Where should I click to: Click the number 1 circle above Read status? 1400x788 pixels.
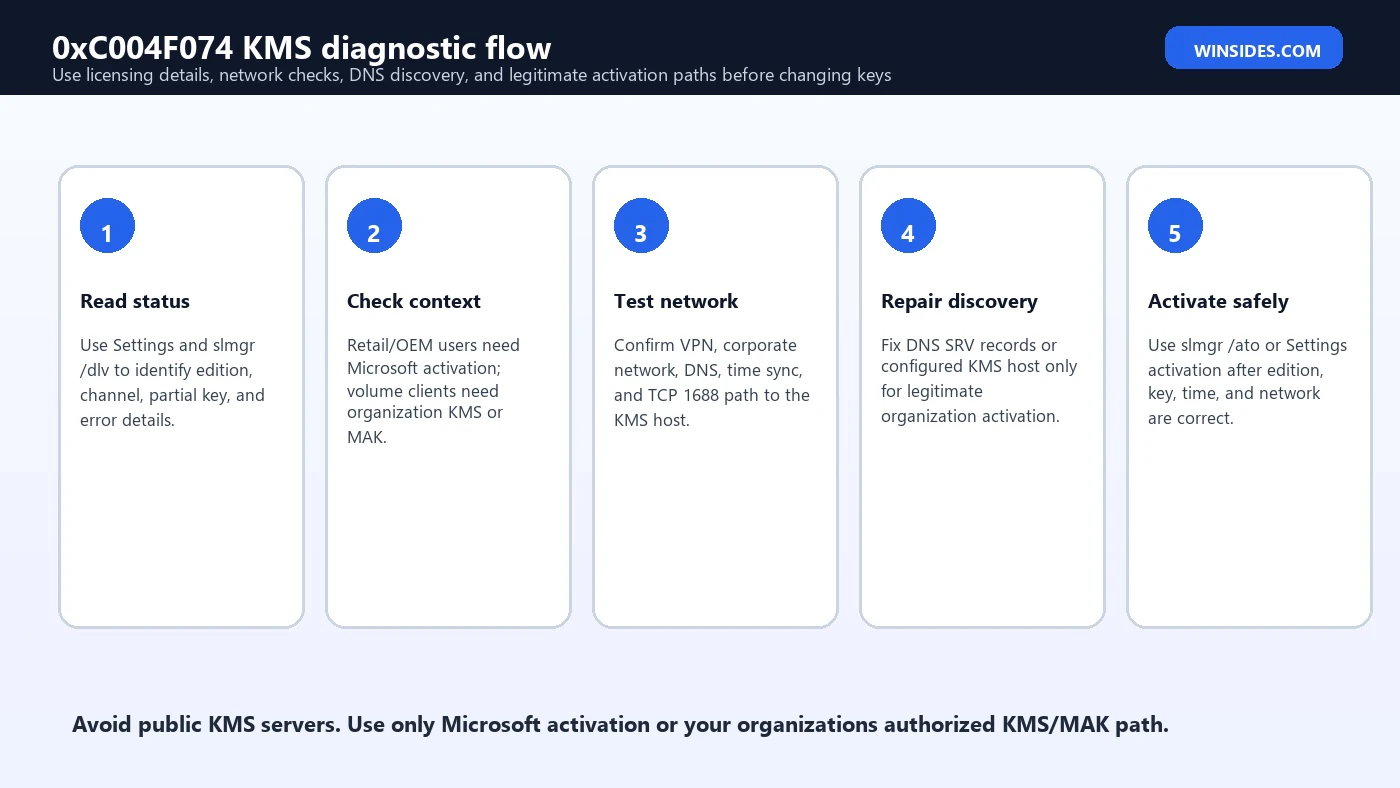107,225
